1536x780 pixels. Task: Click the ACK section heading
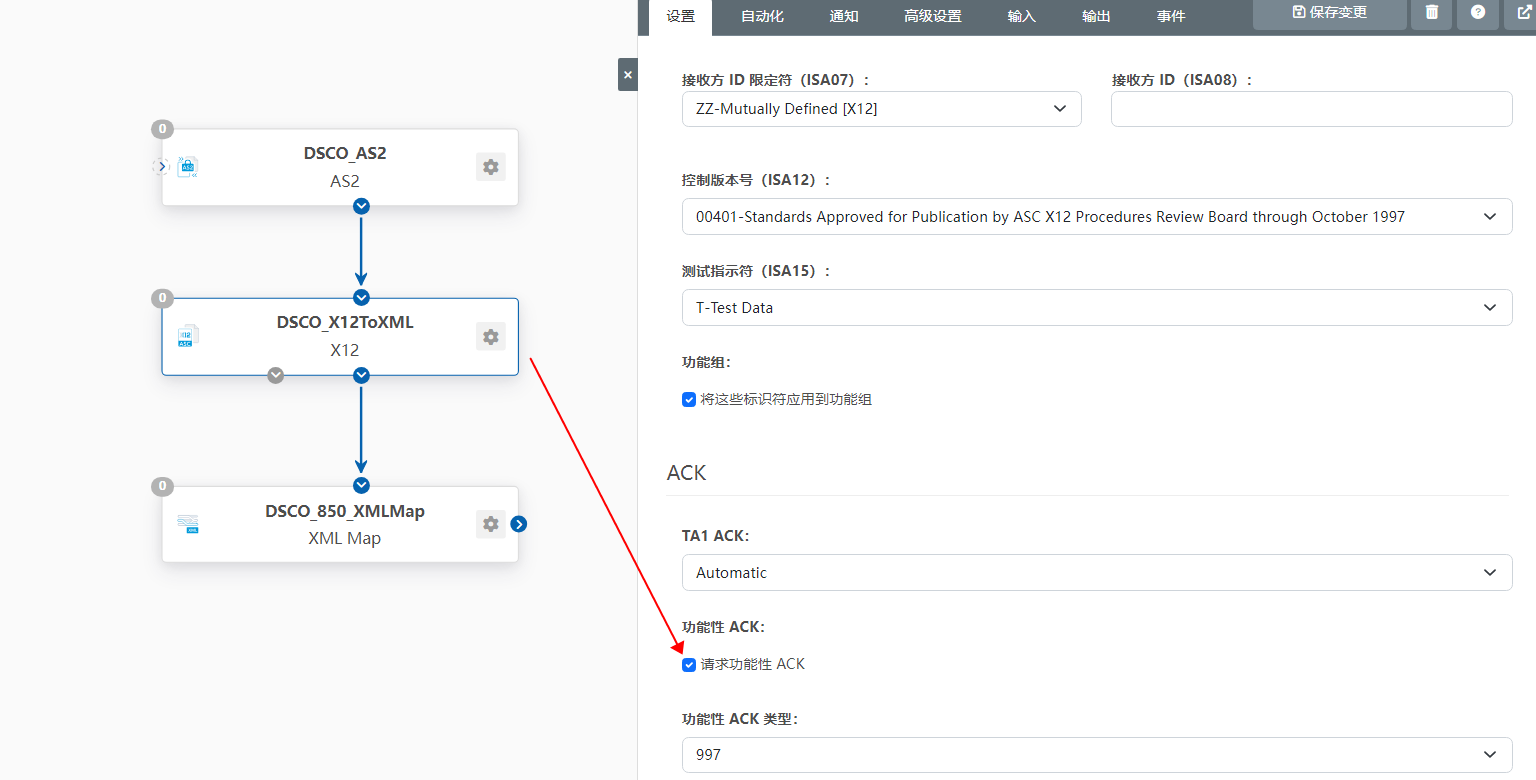point(687,473)
